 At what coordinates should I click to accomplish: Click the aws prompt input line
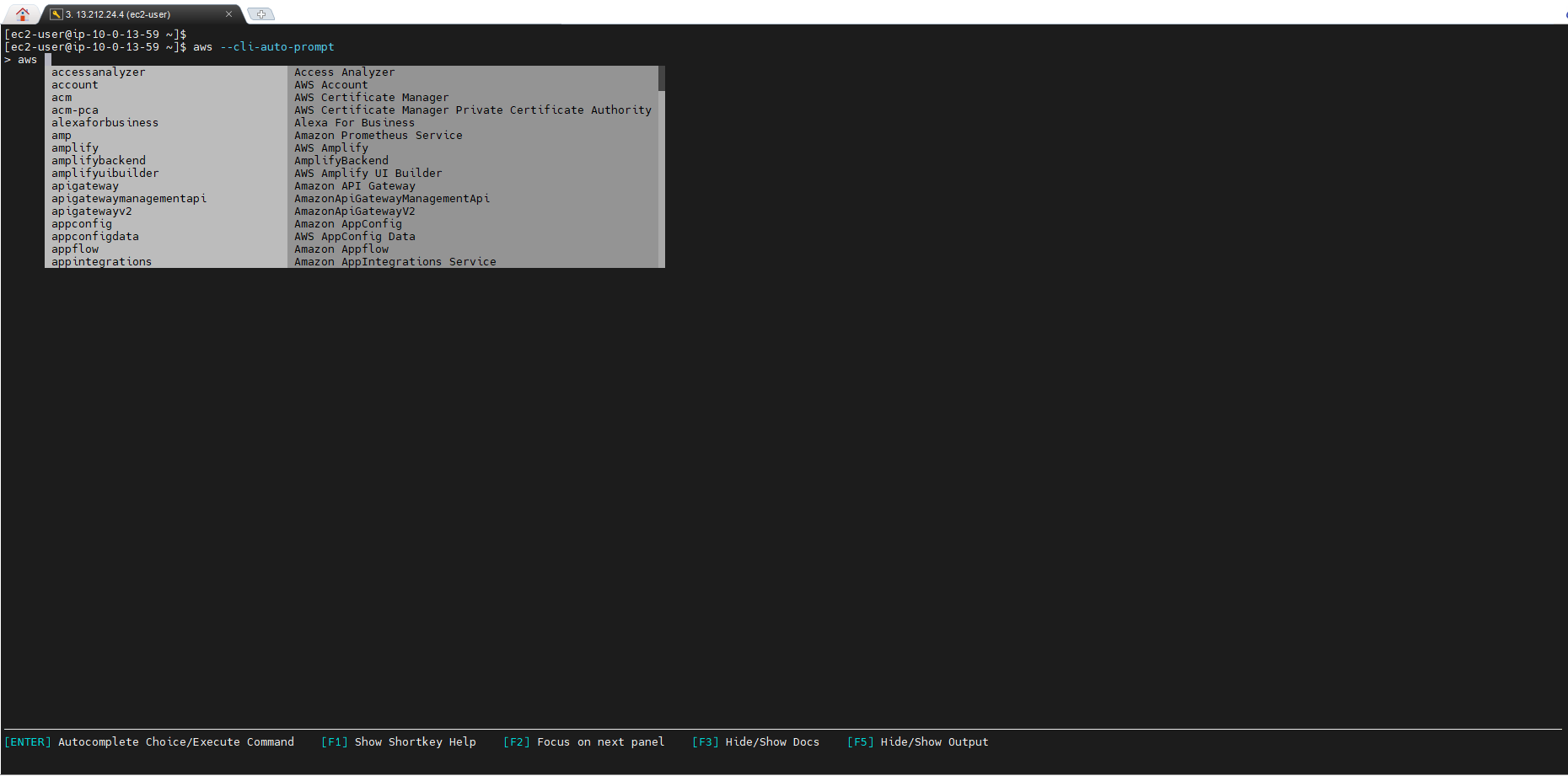coord(28,60)
